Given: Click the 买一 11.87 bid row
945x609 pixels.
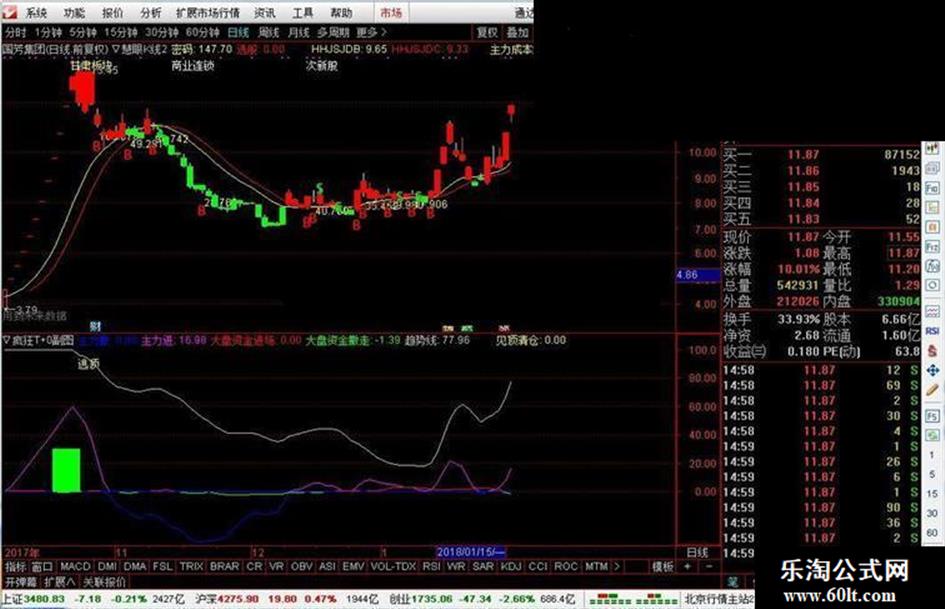Looking at the screenshot, I should click(821, 154).
